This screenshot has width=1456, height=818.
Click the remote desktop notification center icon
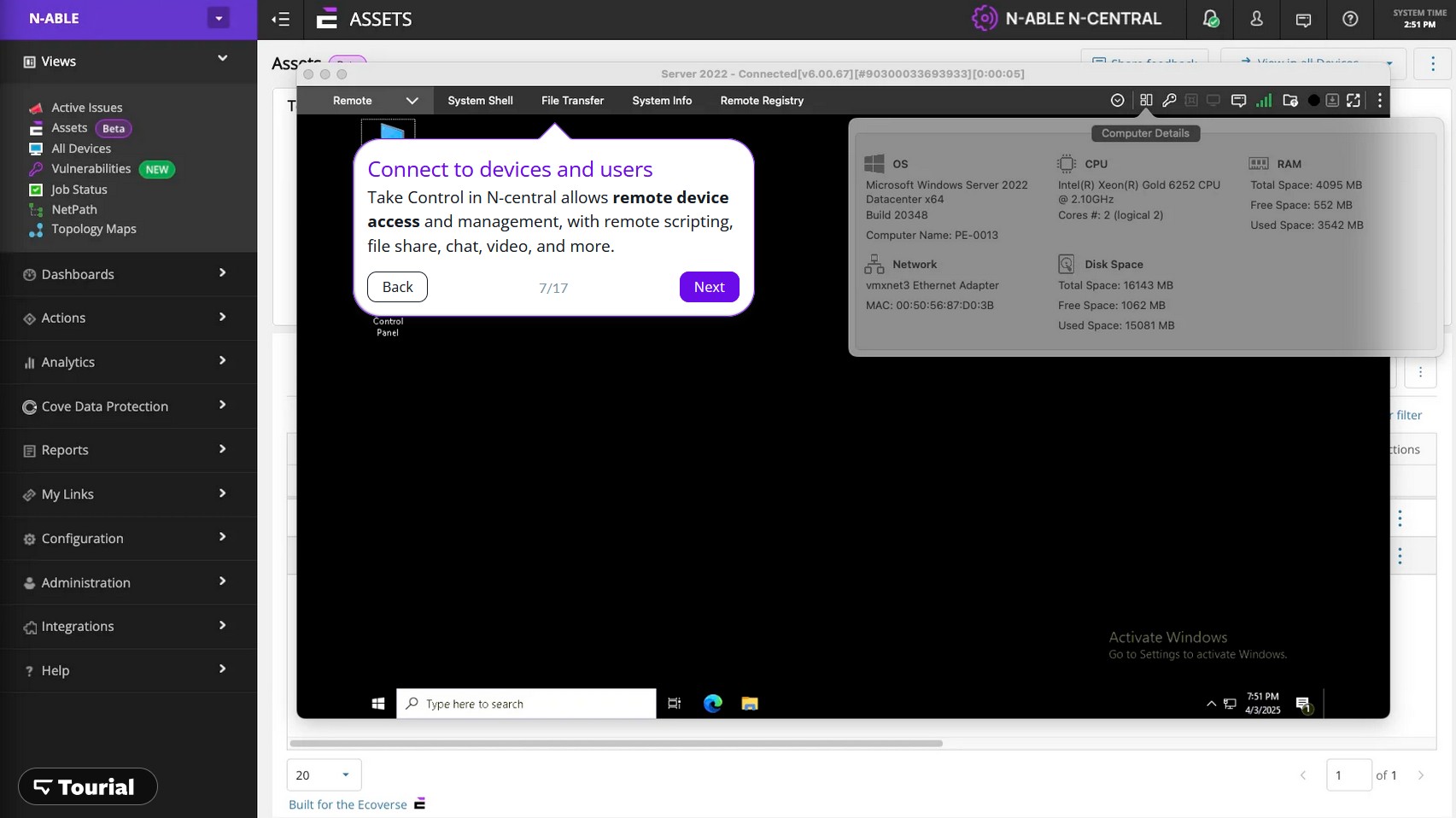[x=1303, y=704]
